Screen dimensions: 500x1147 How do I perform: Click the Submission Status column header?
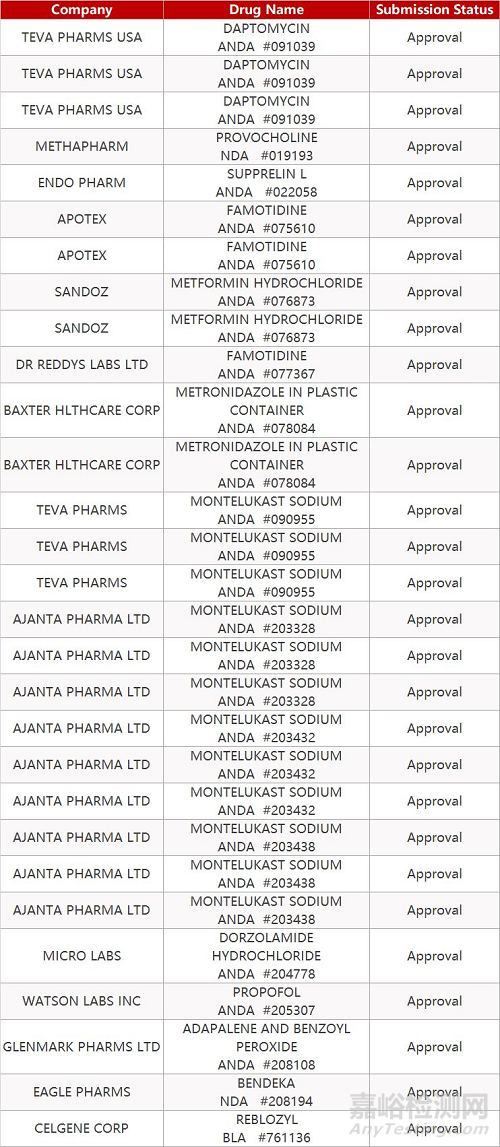(x=434, y=10)
